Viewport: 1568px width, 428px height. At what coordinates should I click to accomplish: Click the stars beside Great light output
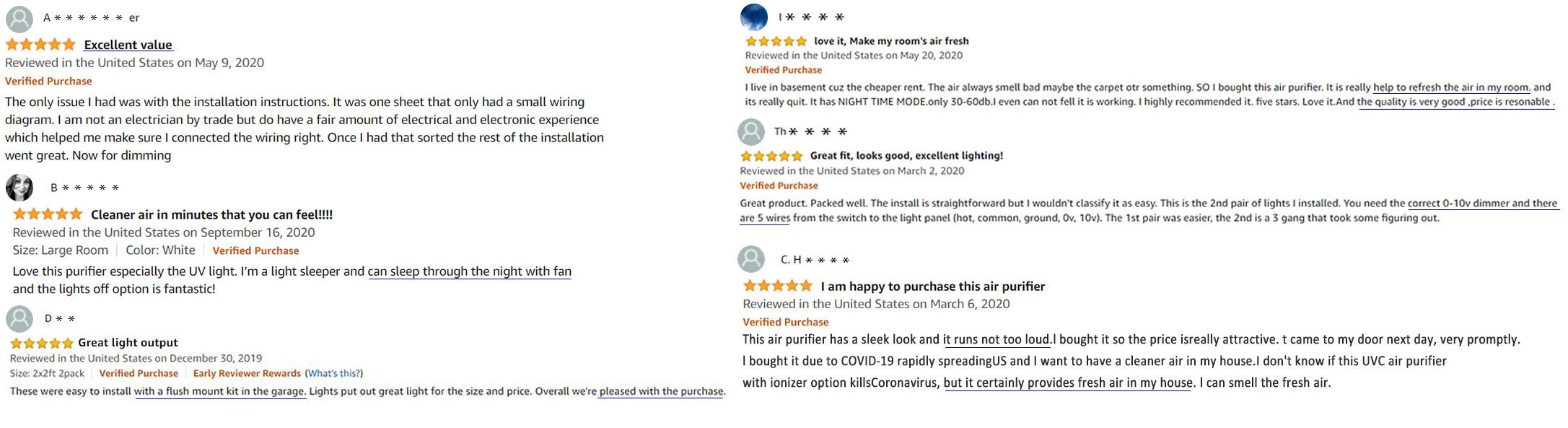(42, 343)
